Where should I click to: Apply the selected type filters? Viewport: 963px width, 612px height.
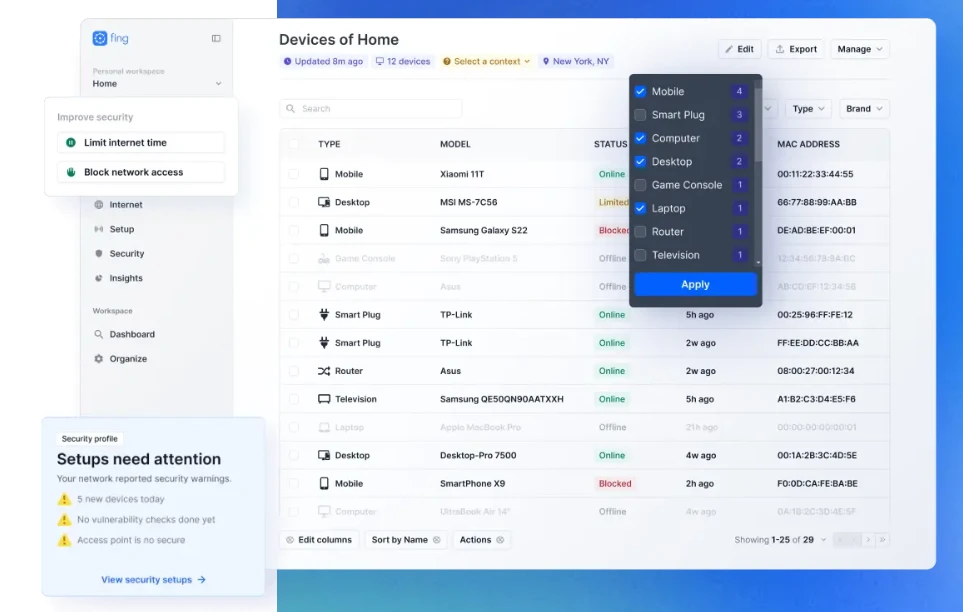(695, 284)
